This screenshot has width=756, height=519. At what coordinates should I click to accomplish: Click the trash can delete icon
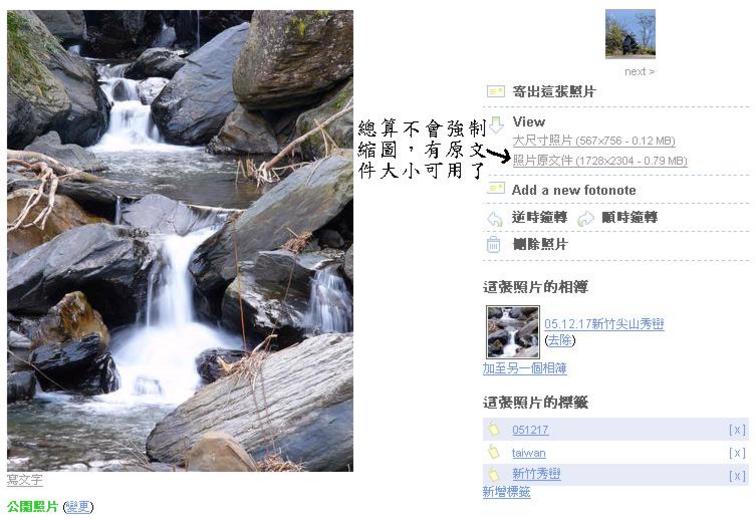(493, 245)
